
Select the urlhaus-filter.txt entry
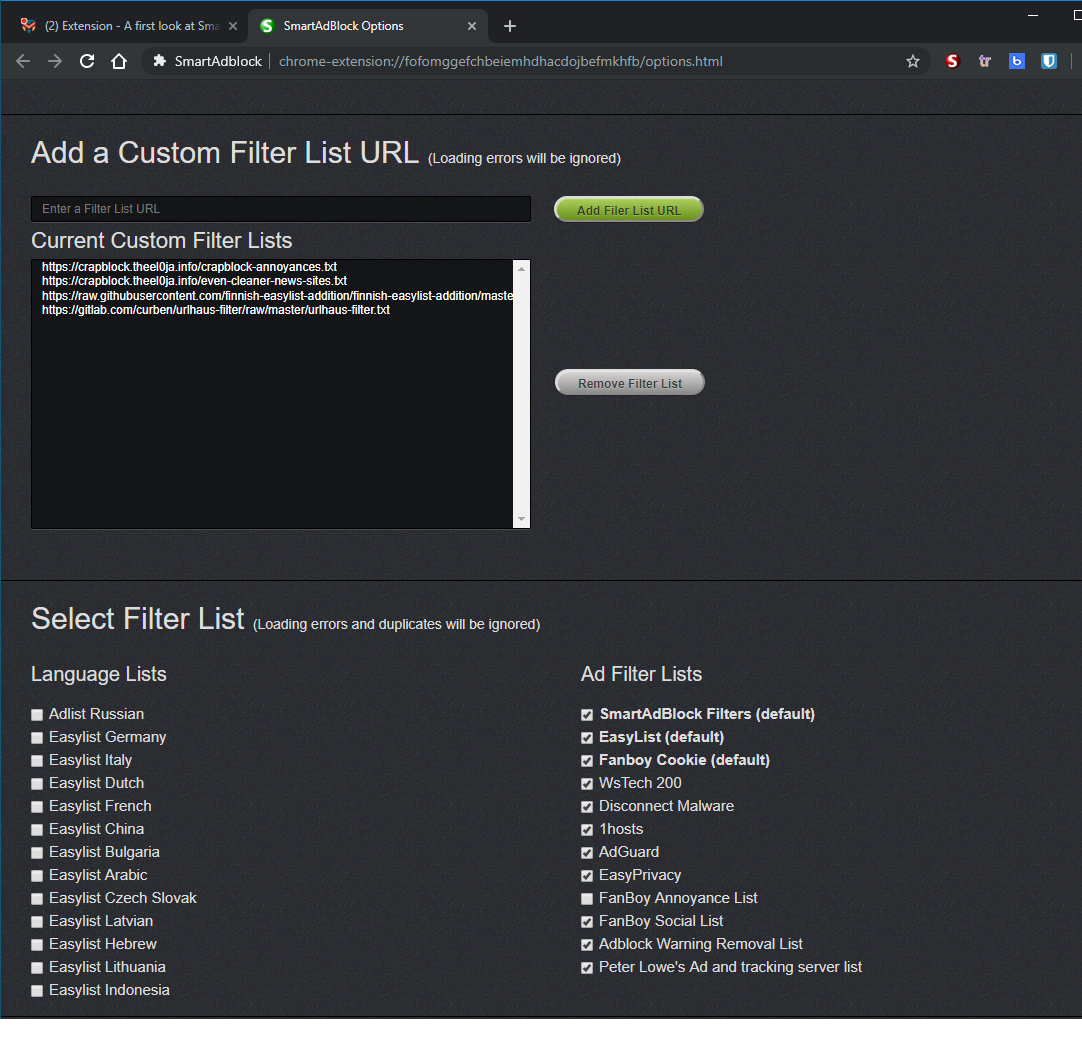[216, 310]
